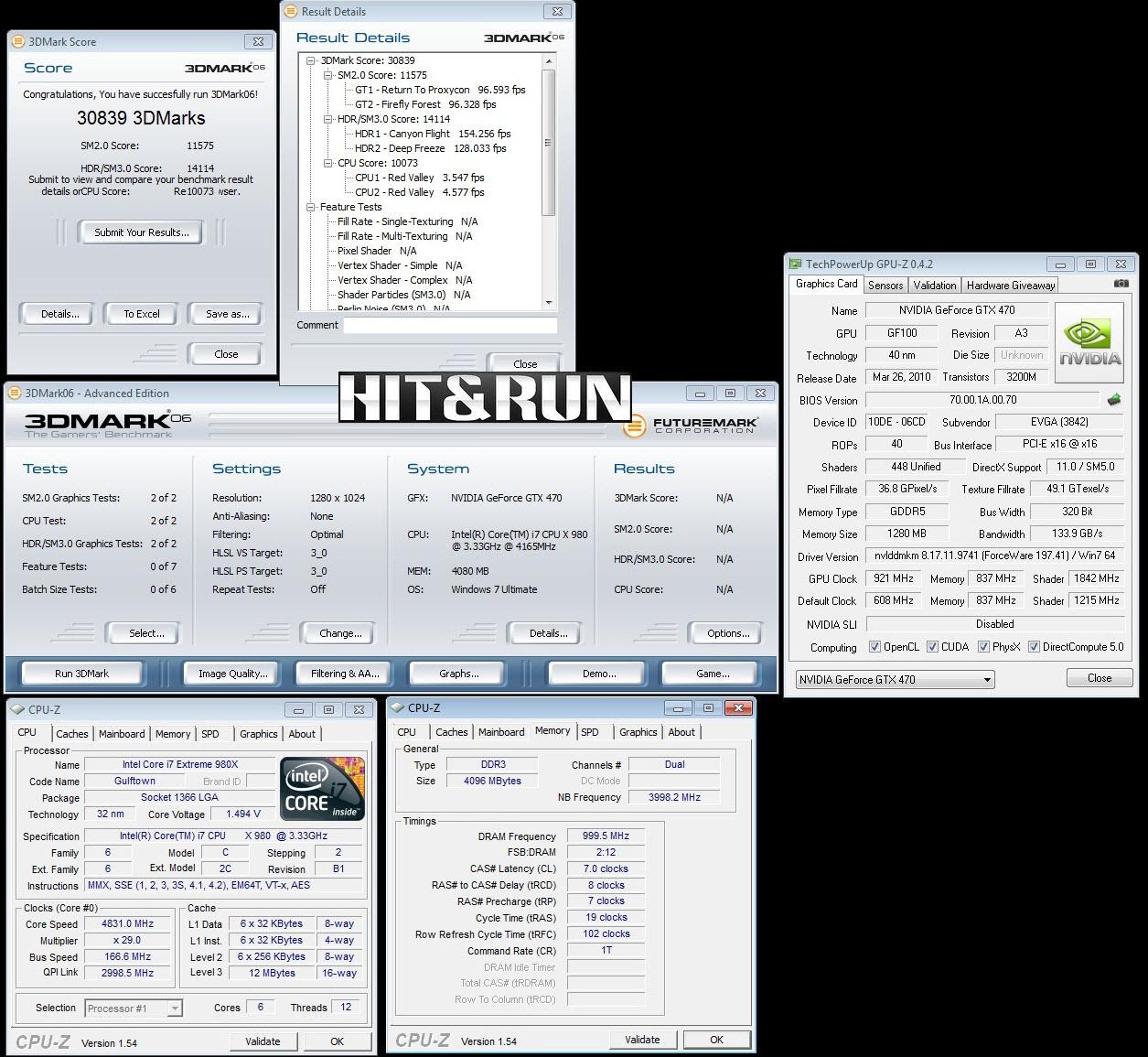Click the GPU-Z Name field GTX 470

(957, 310)
